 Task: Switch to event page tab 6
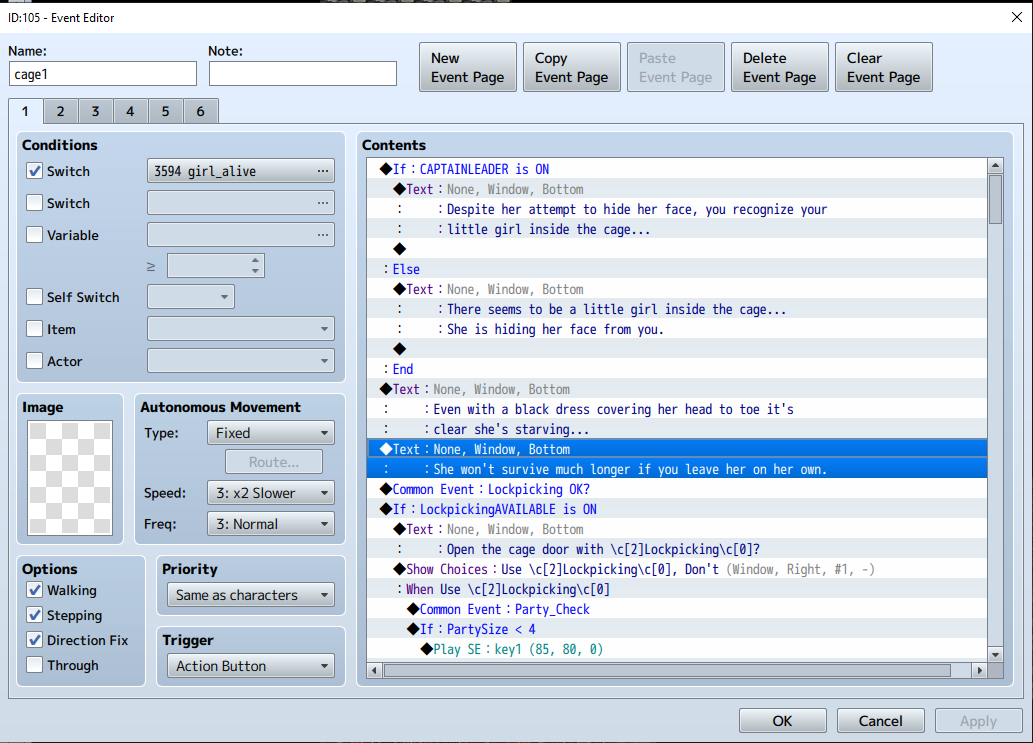[200, 111]
